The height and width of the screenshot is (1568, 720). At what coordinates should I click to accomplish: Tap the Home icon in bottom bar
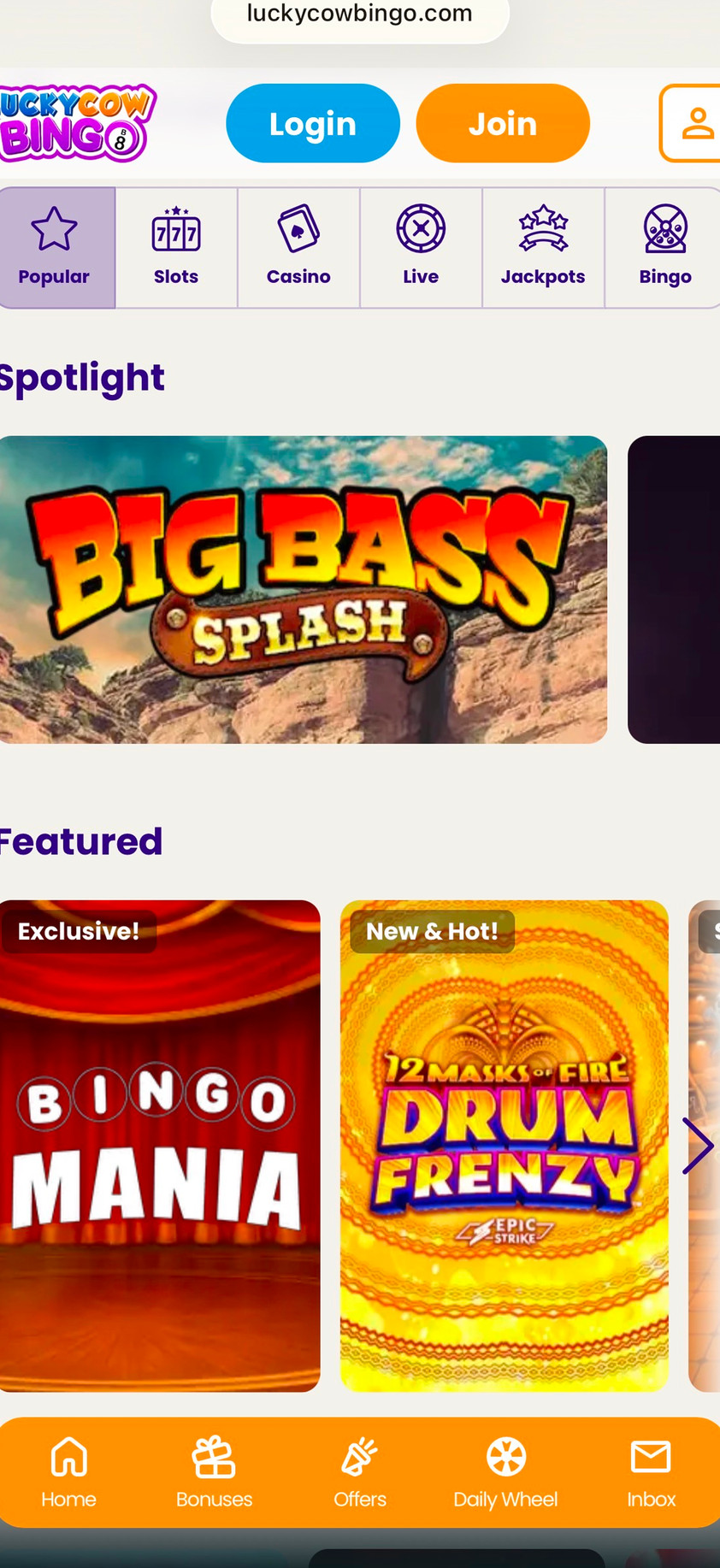click(68, 1472)
